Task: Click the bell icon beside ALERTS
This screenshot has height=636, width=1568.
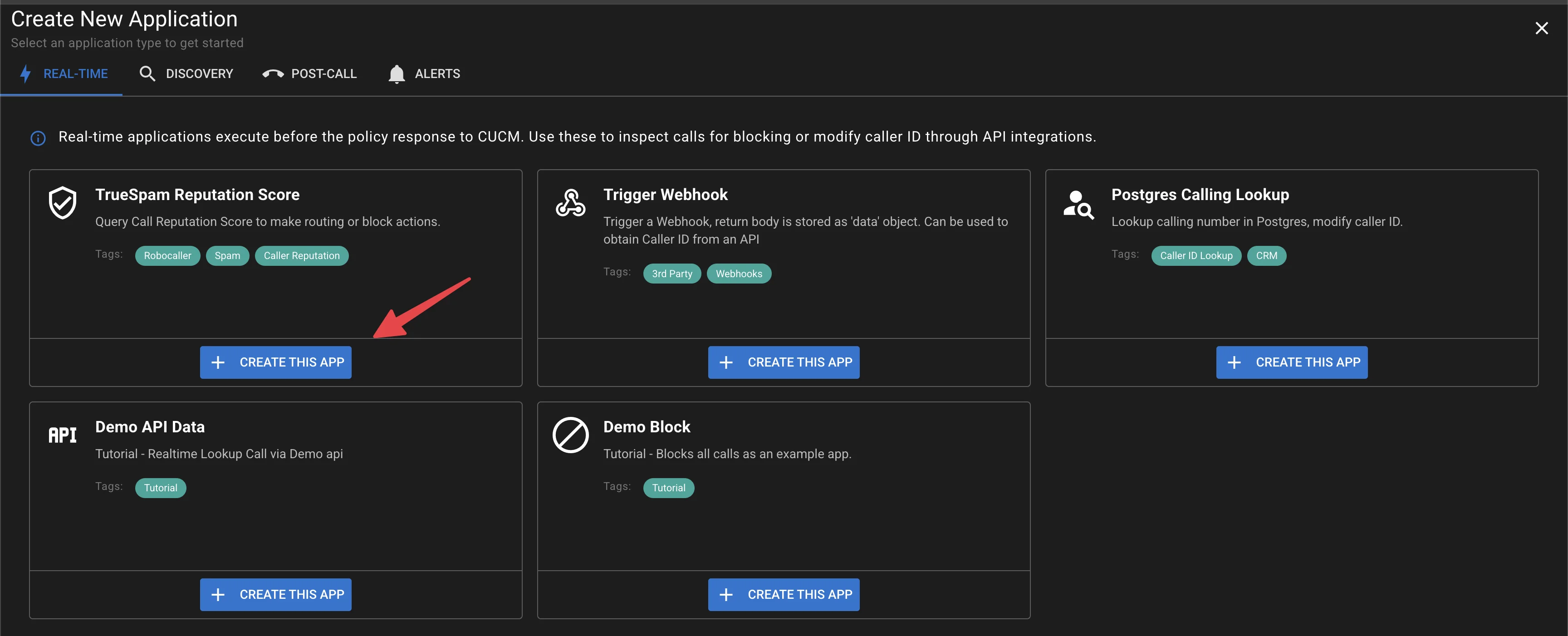Action: tap(397, 73)
